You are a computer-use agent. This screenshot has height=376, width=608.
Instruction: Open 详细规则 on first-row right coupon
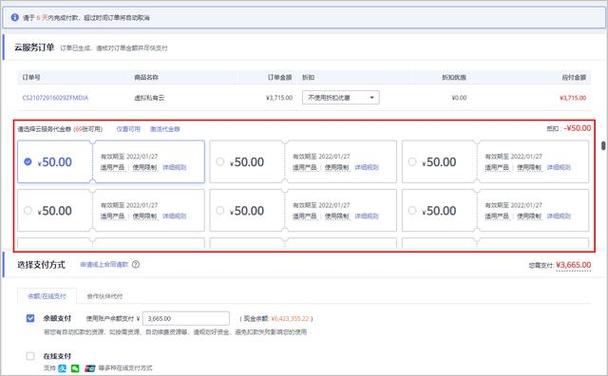[x=559, y=167]
